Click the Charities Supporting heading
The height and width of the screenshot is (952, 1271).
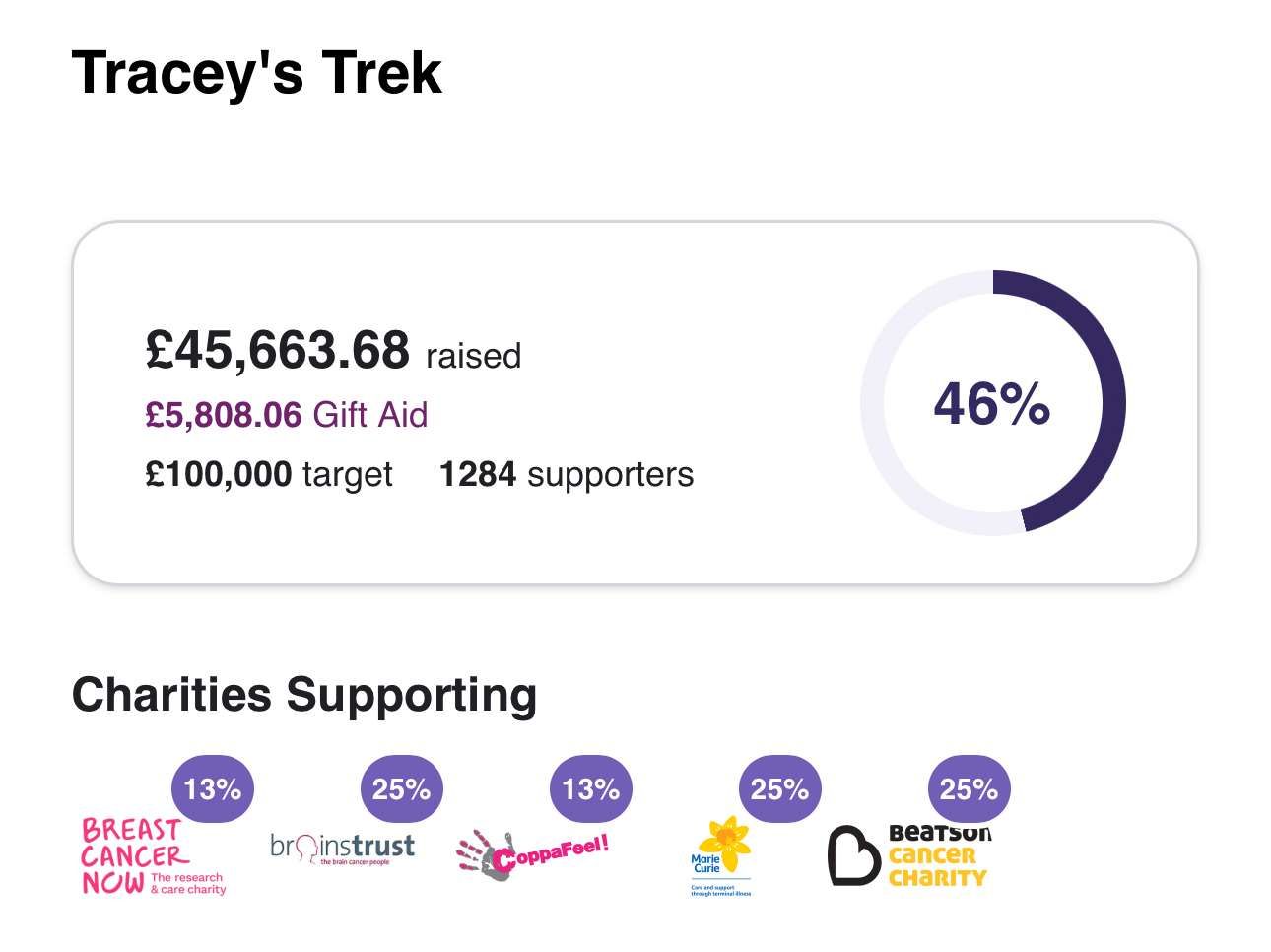pyautogui.click(x=304, y=695)
